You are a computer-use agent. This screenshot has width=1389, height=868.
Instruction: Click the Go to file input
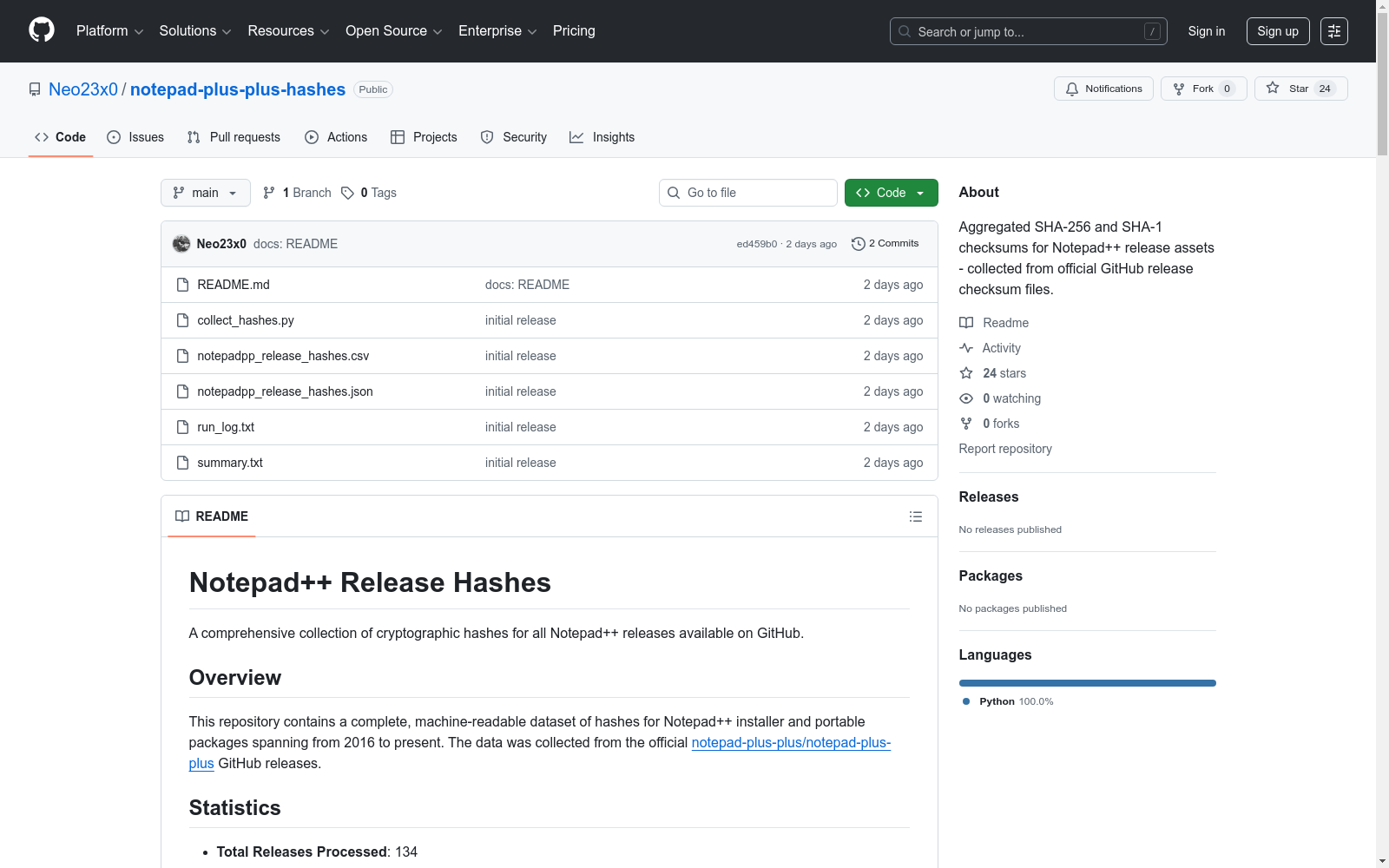click(x=748, y=193)
